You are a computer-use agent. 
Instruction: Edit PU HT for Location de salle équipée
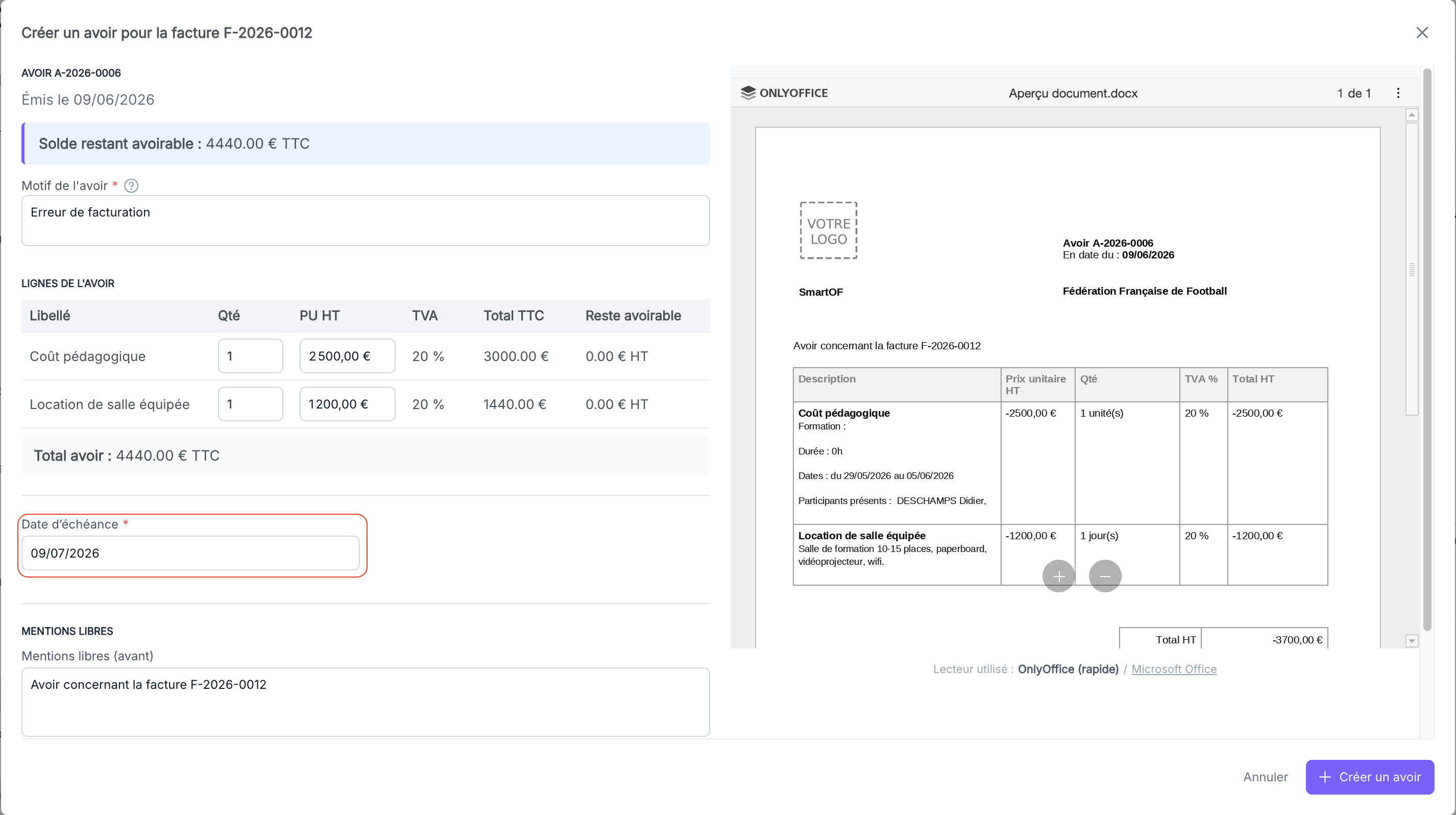pos(347,403)
